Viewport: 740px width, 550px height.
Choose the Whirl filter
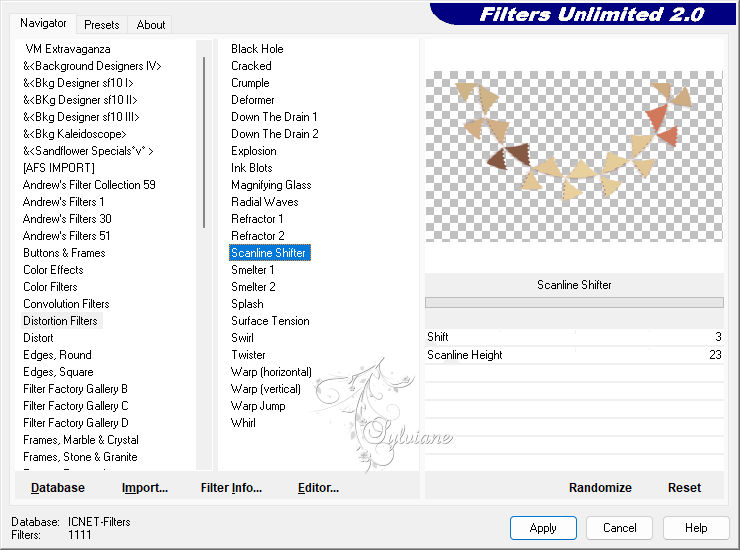pos(243,423)
